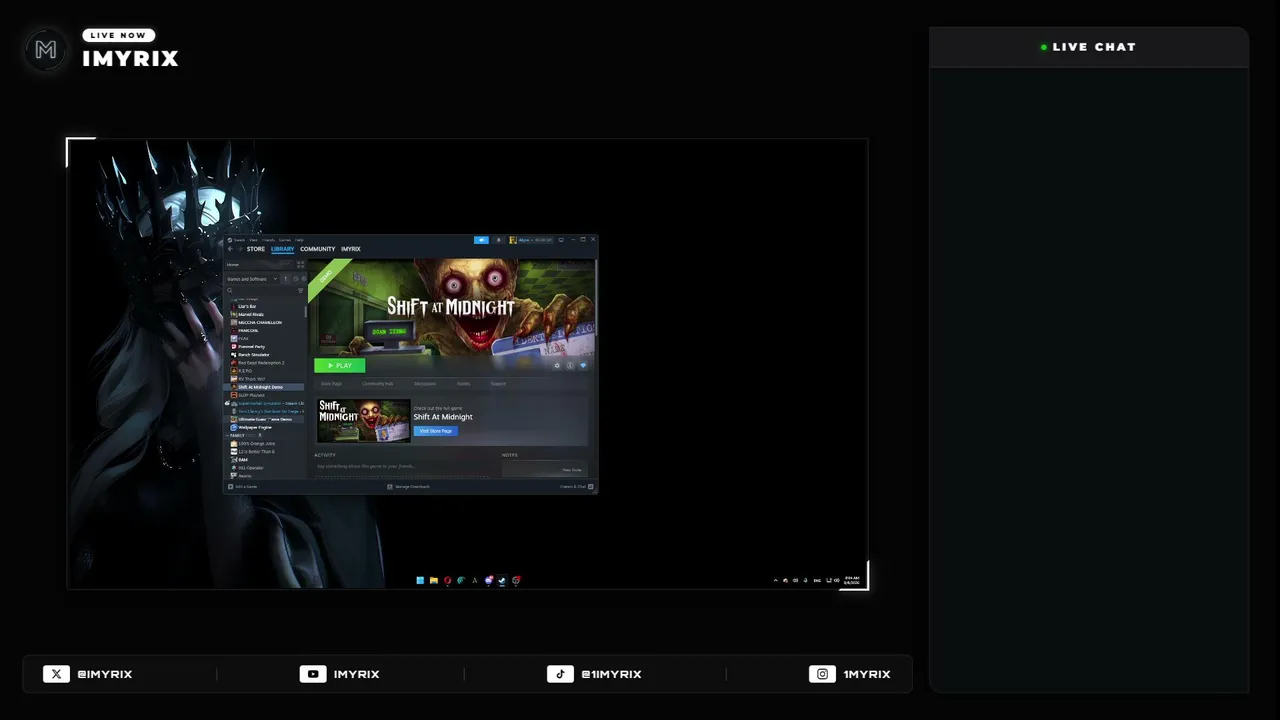Open the YouTube icon for IMYRIX

[x=313, y=674]
